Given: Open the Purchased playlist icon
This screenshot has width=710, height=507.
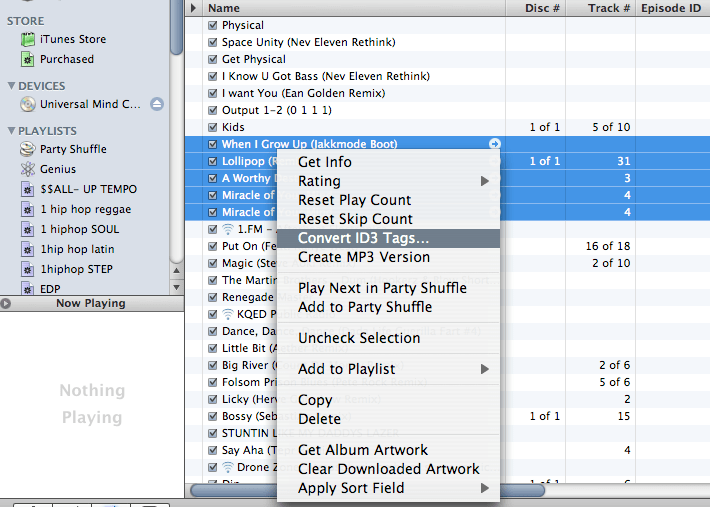Looking at the screenshot, I should (28, 59).
